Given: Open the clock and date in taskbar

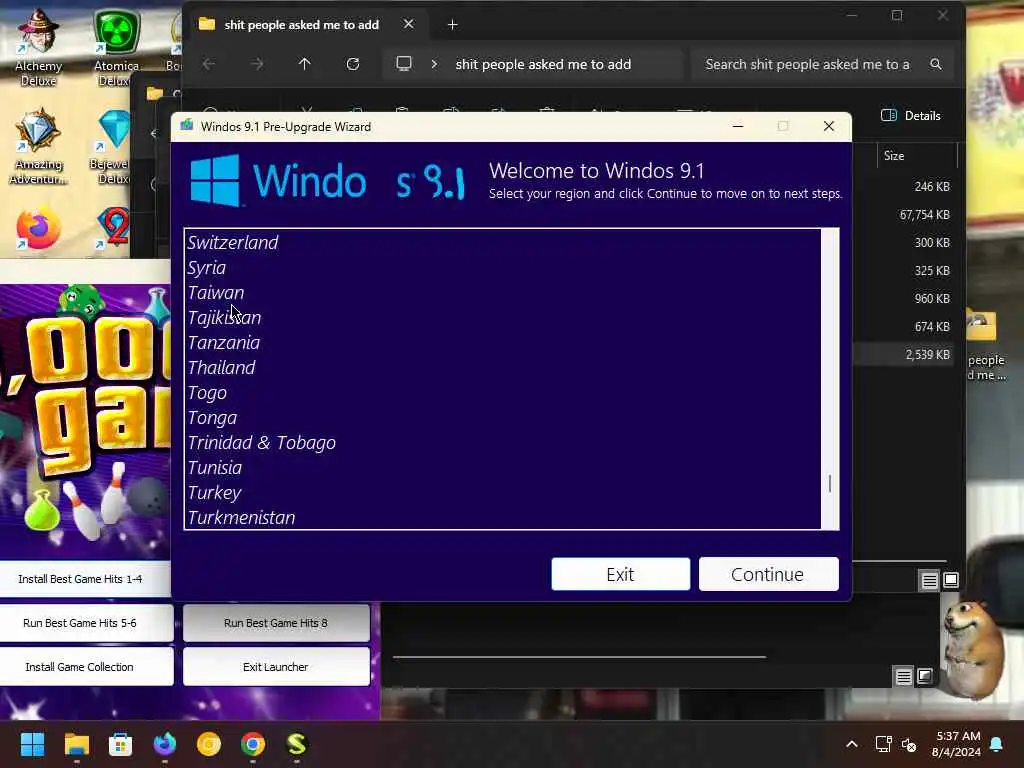Looking at the screenshot, I should click(x=957, y=744).
